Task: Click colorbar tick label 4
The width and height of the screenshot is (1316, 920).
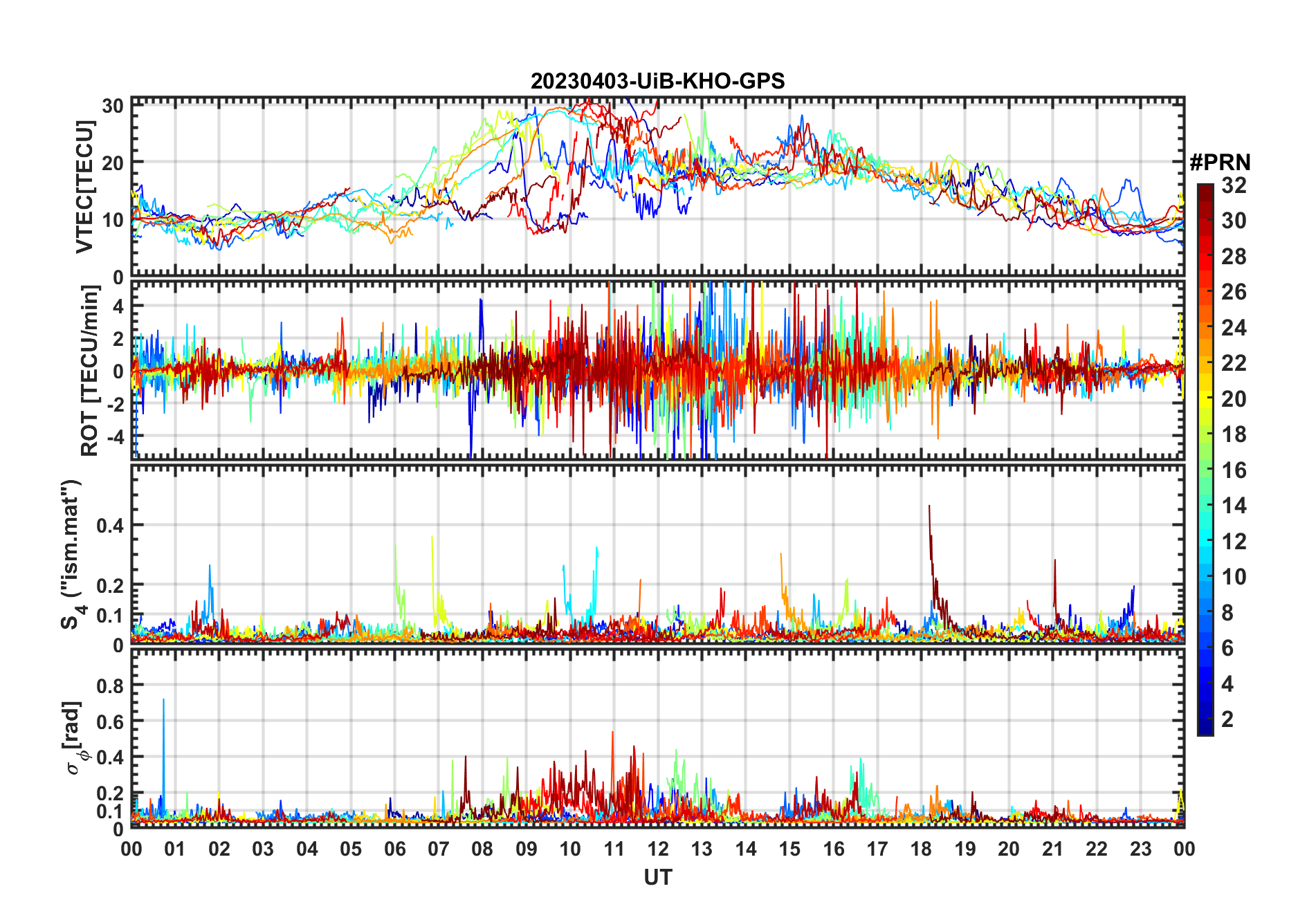Action: tap(1227, 684)
